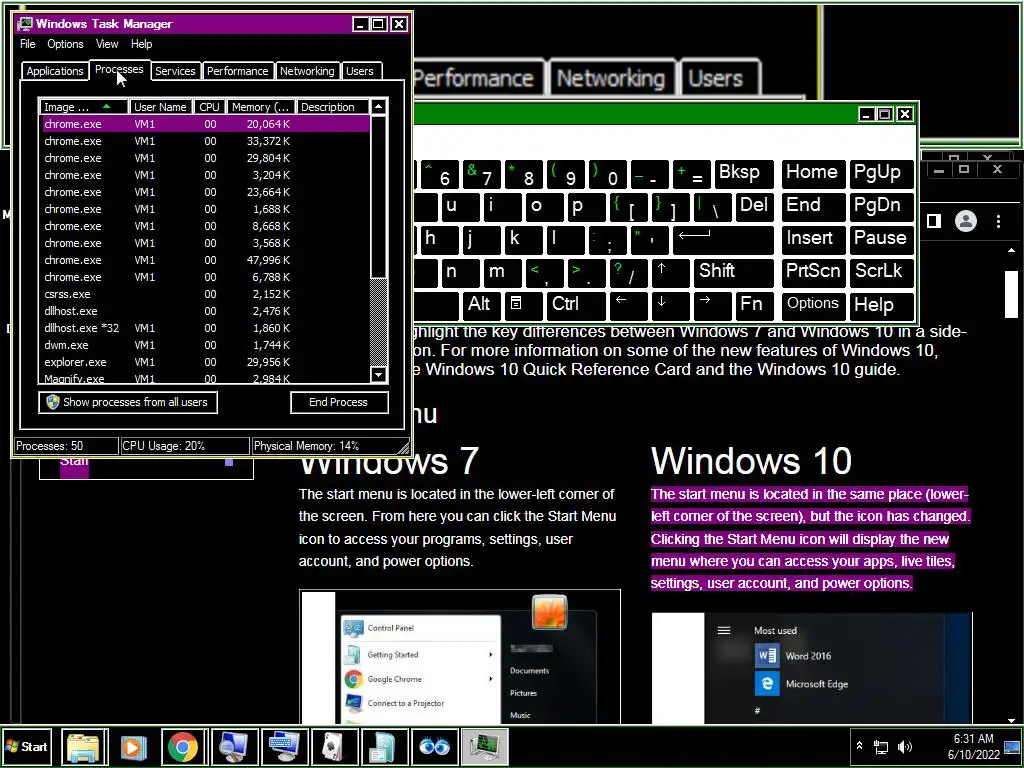Open File Explorer from the taskbar

(x=84, y=747)
